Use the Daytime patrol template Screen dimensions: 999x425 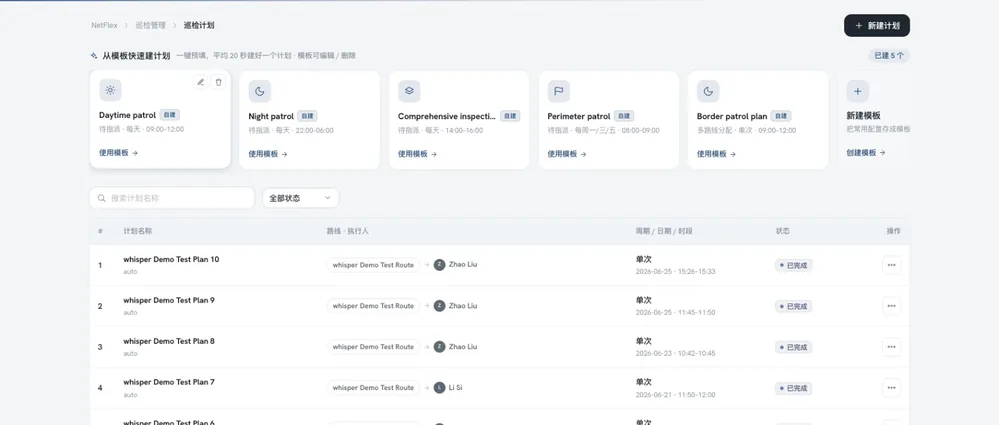tap(119, 153)
